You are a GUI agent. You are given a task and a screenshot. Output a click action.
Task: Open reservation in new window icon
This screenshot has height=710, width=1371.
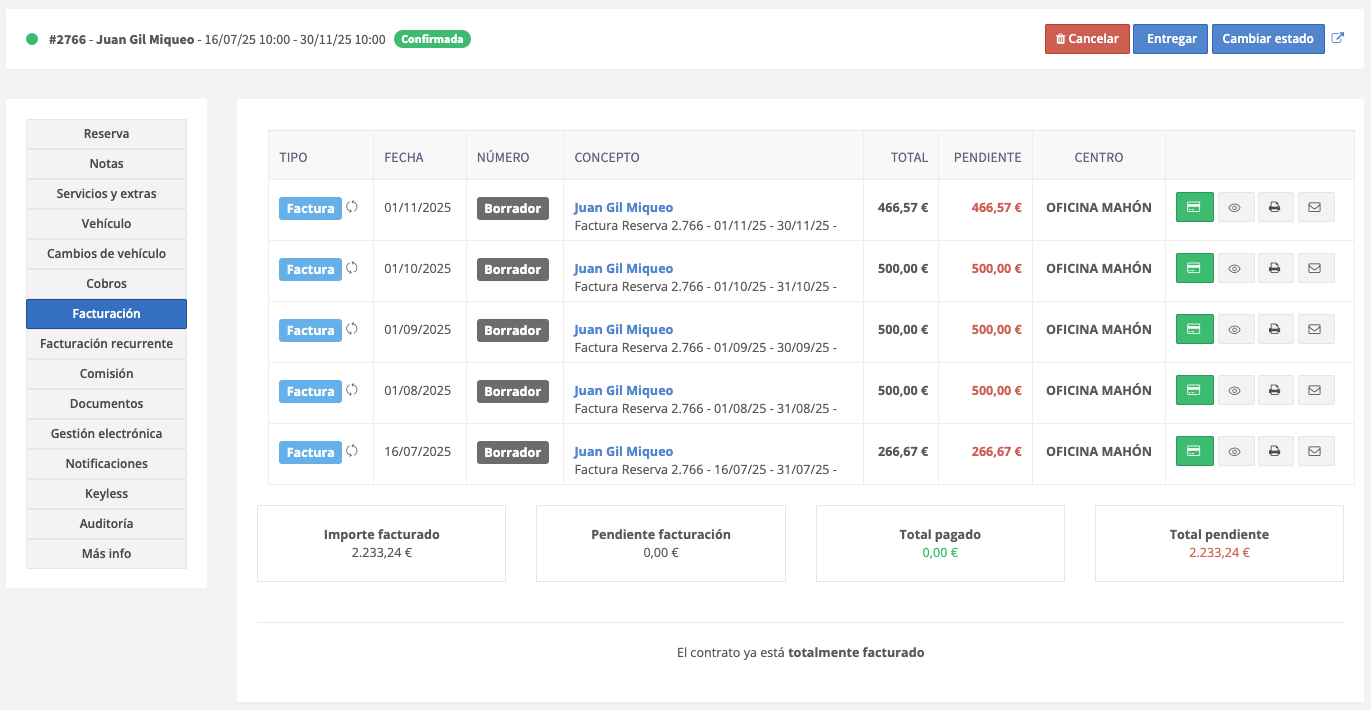tap(1338, 38)
